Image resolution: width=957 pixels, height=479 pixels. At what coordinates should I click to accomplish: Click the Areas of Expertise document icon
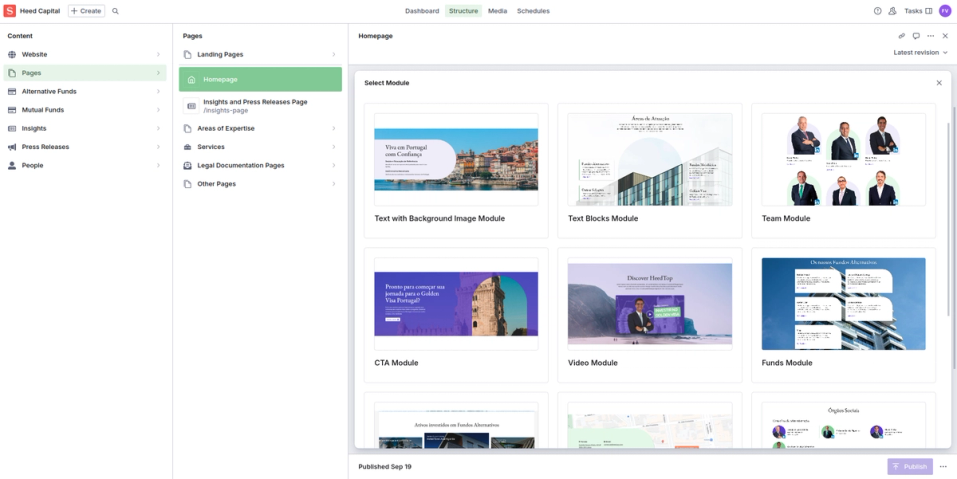[187, 128]
